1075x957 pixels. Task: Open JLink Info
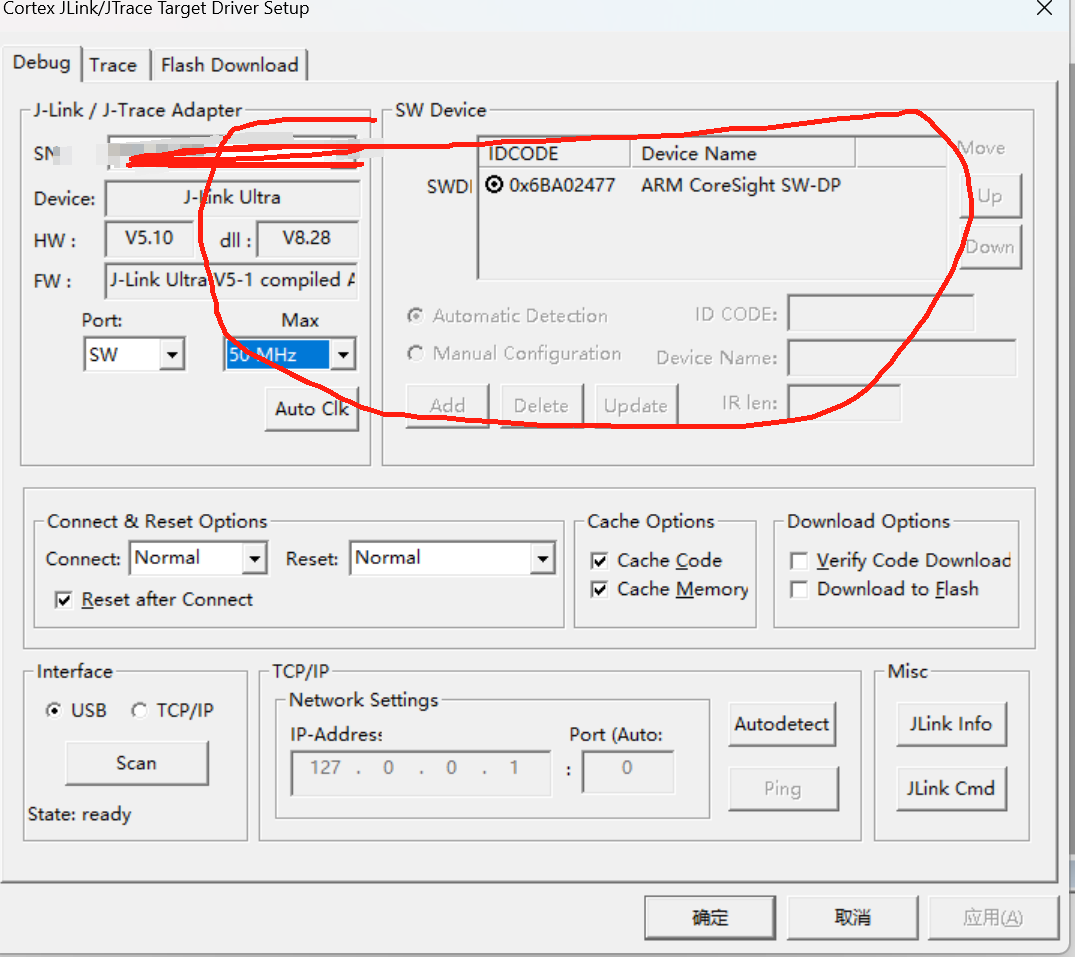(x=951, y=724)
